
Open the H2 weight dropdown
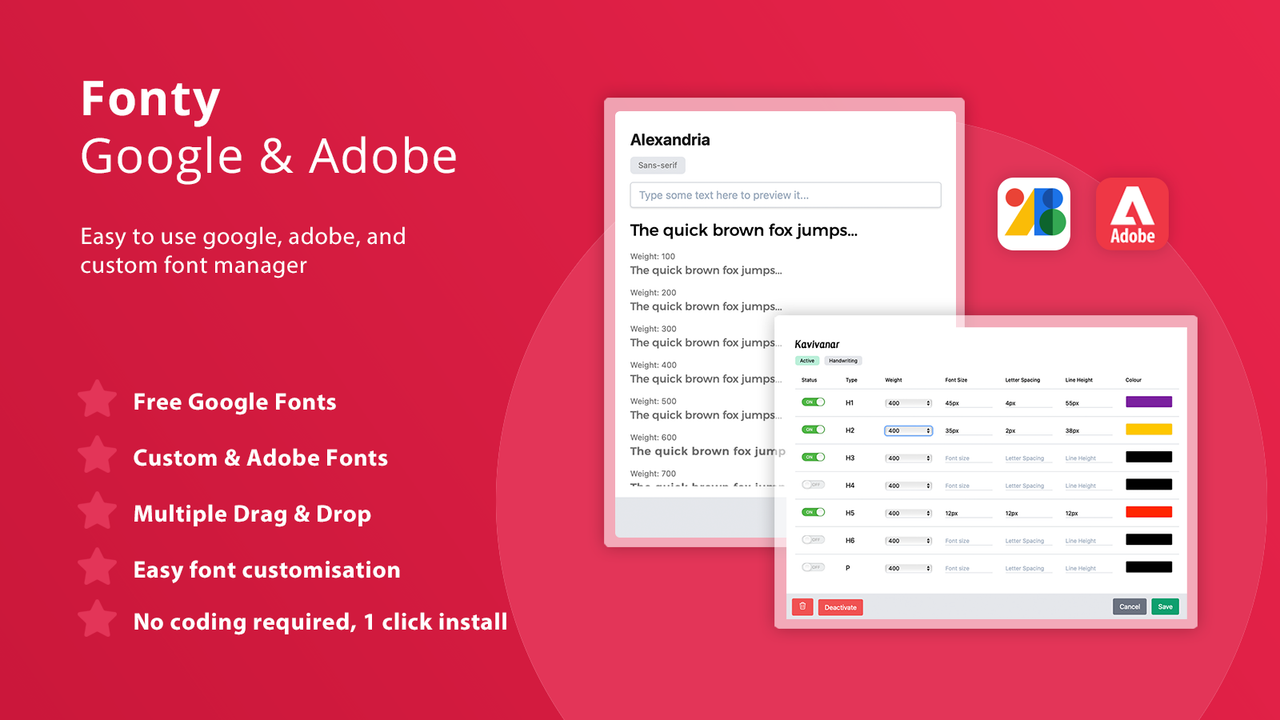tap(909, 431)
